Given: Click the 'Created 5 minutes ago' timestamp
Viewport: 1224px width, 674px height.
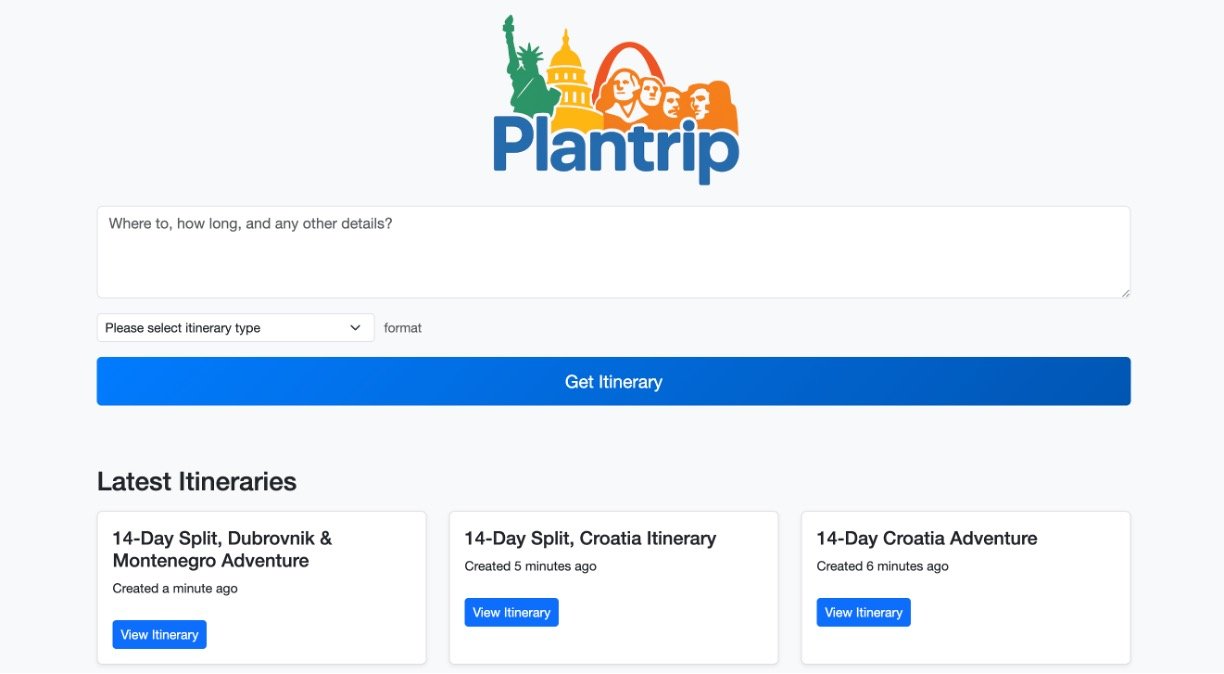Looking at the screenshot, I should tap(531, 565).
